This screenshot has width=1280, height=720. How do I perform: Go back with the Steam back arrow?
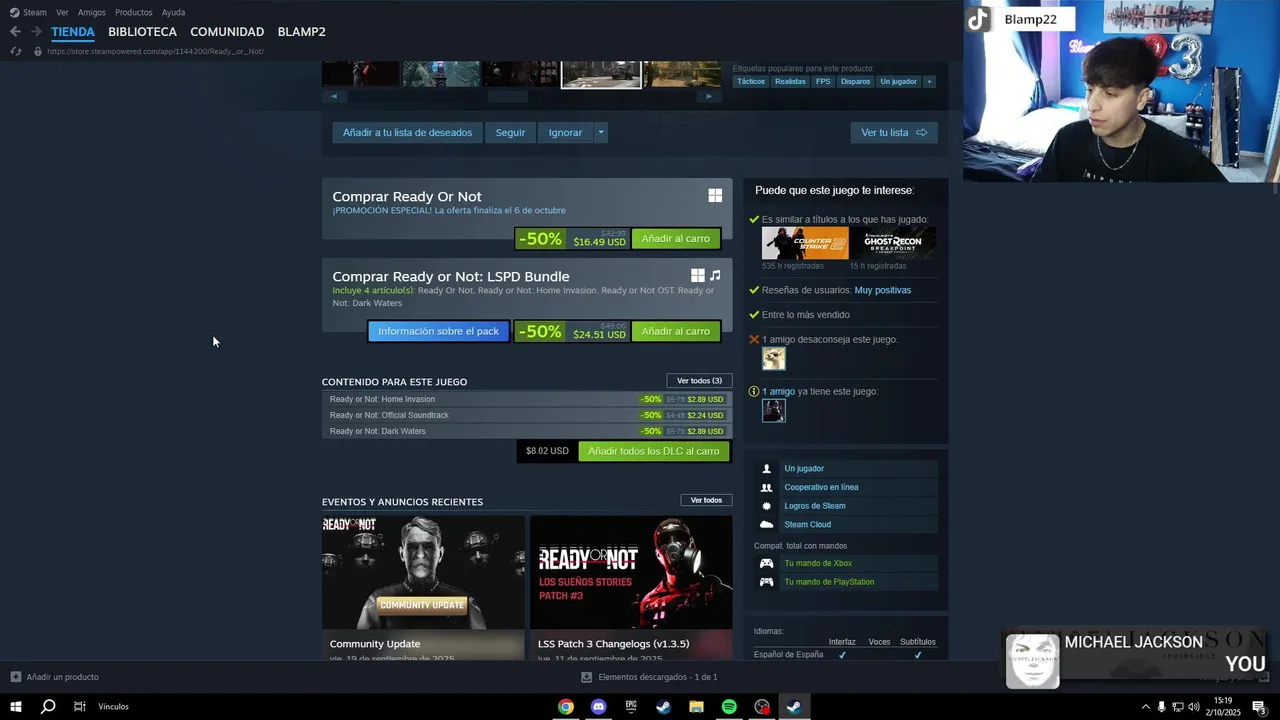15,32
